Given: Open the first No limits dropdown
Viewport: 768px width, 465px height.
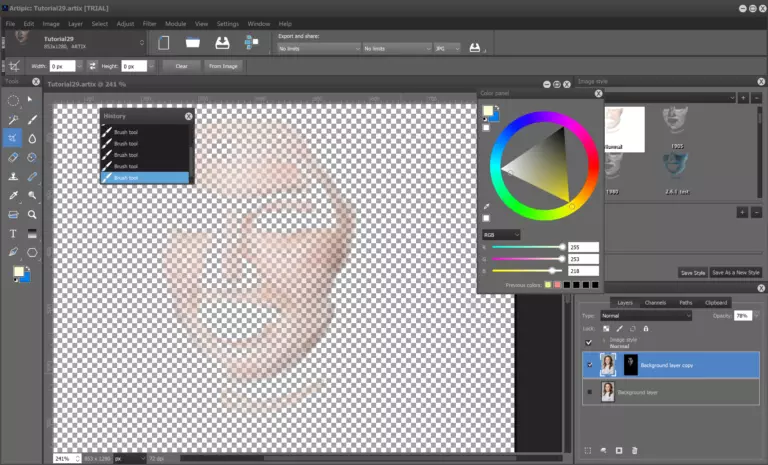Looking at the screenshot, I should [x=319, y=49].
